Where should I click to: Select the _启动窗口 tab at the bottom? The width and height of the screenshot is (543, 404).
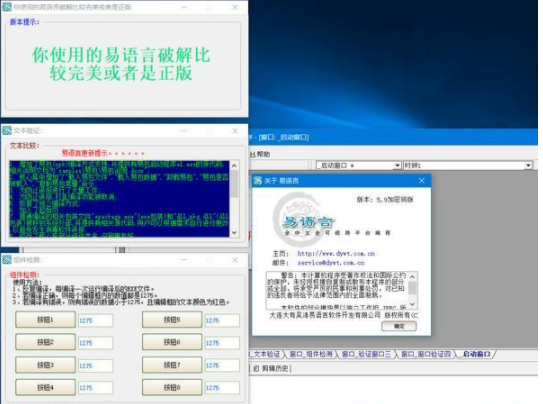[477, 354]
